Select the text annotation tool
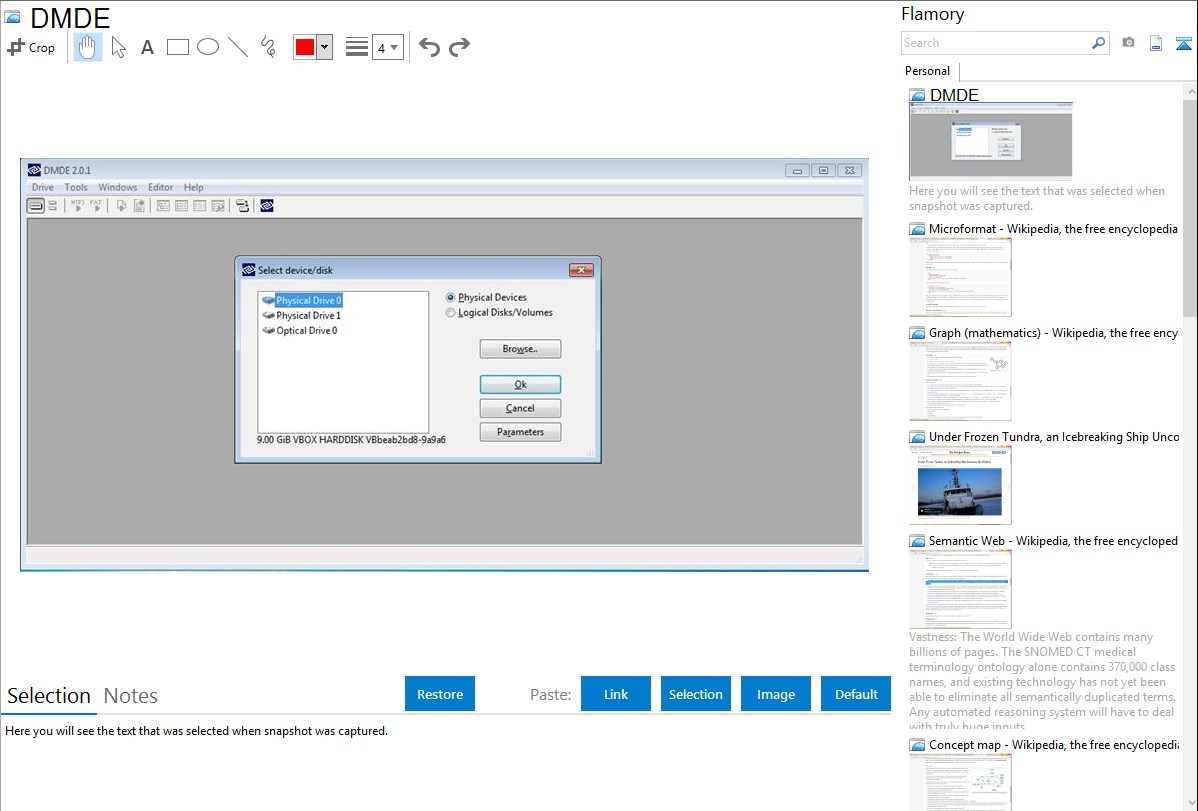The height and width of the screenshot is (811, 1198). tap(147, 47)
